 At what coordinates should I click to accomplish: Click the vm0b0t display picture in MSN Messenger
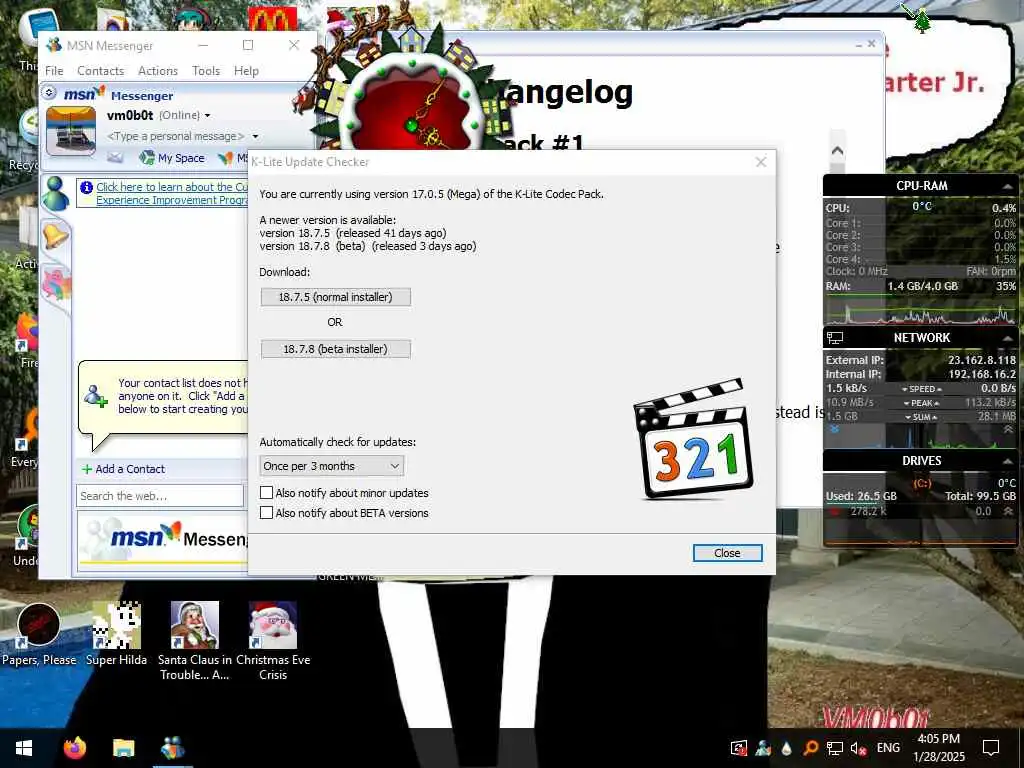tap(71, 131)
